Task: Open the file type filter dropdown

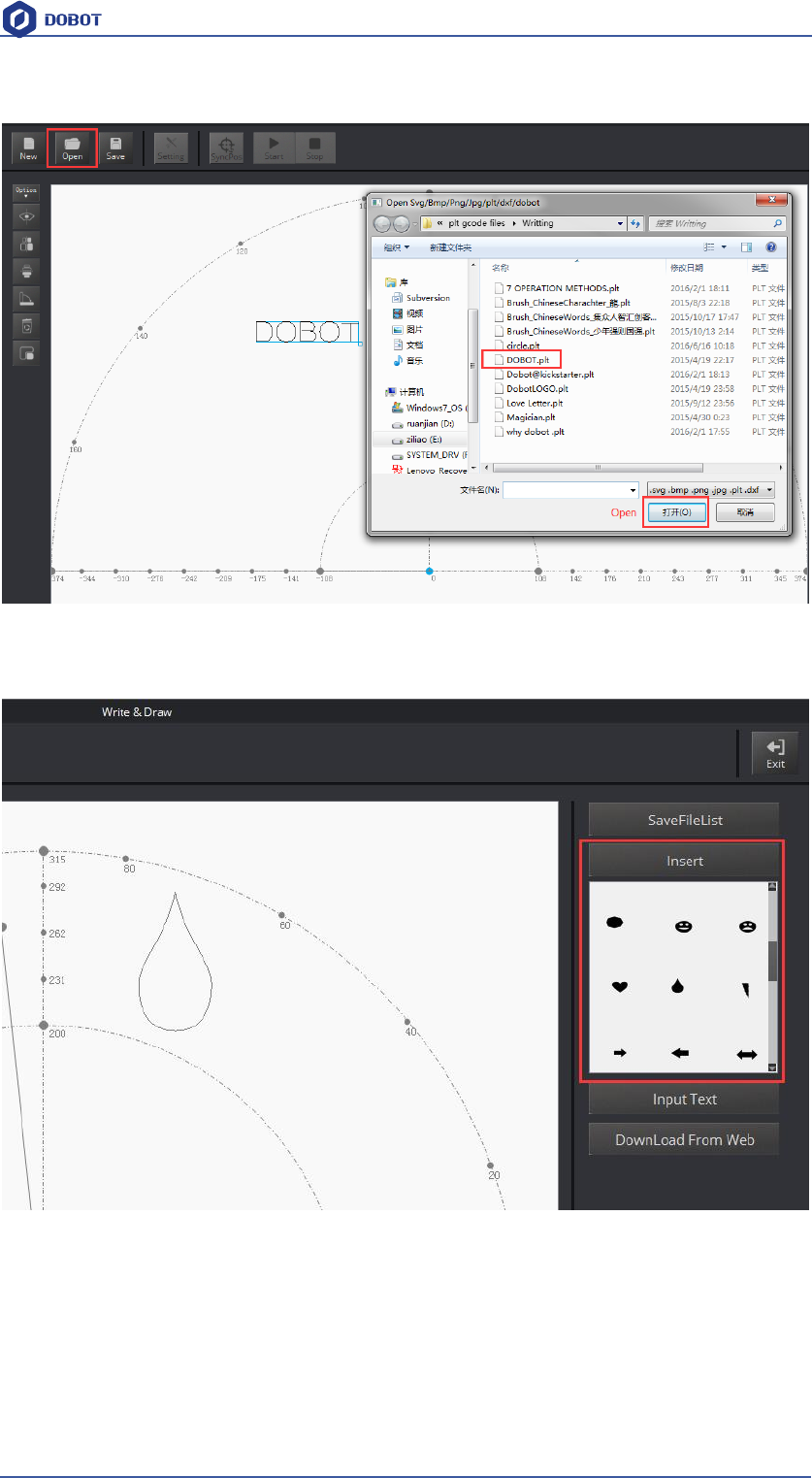Action: [x=709, y=490]
